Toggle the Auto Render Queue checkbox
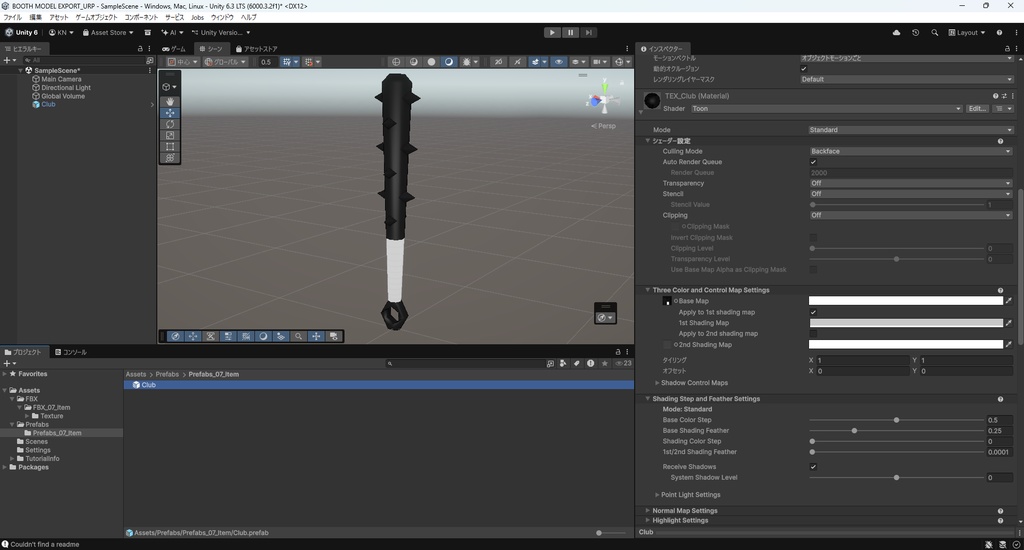The image size is (1024, 550). 813,162
